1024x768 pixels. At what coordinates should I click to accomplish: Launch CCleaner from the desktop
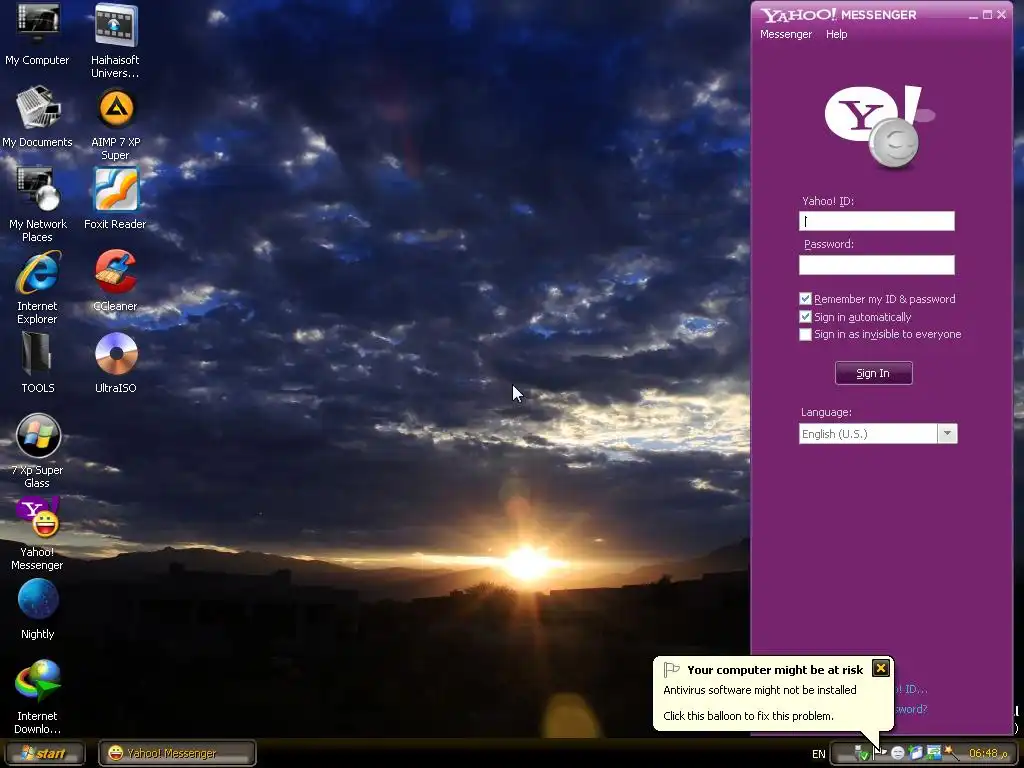115,281
